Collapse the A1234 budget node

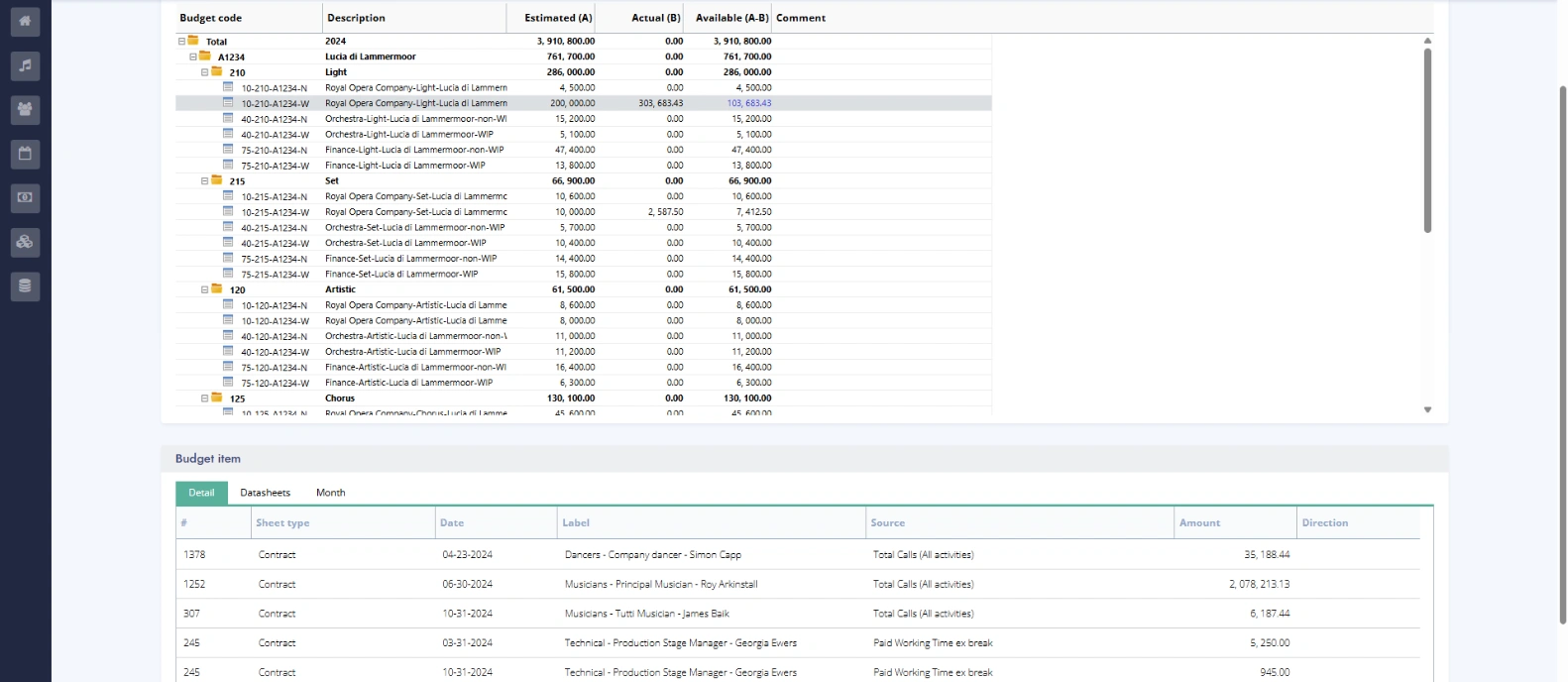[193, 57]
